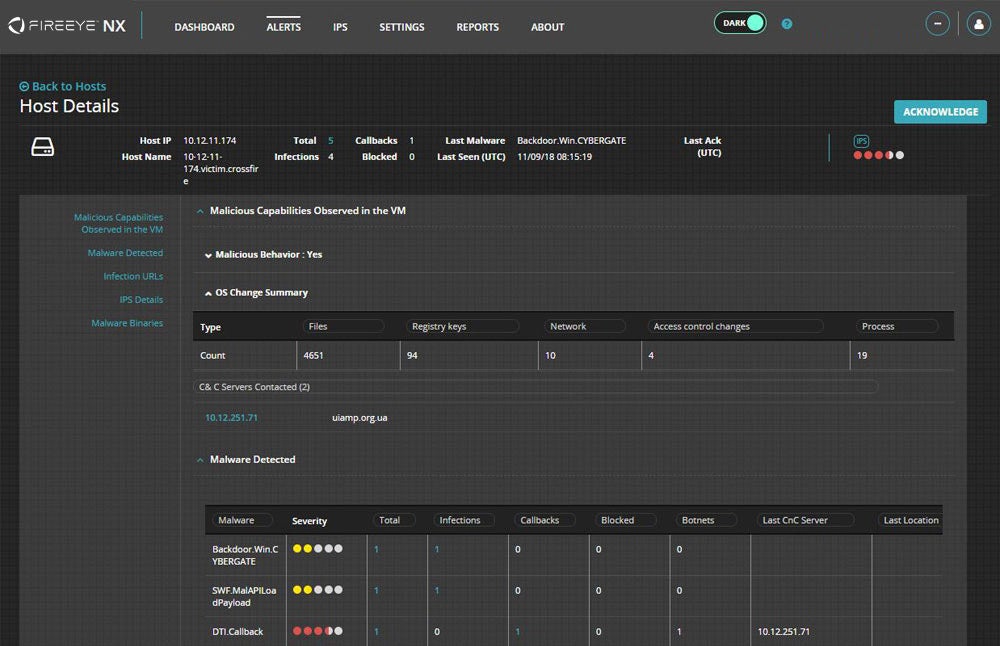Click the minus circle icon near the profile
Image resolution: width=1000 pixels, height=646 pixels.
[937, 23]
